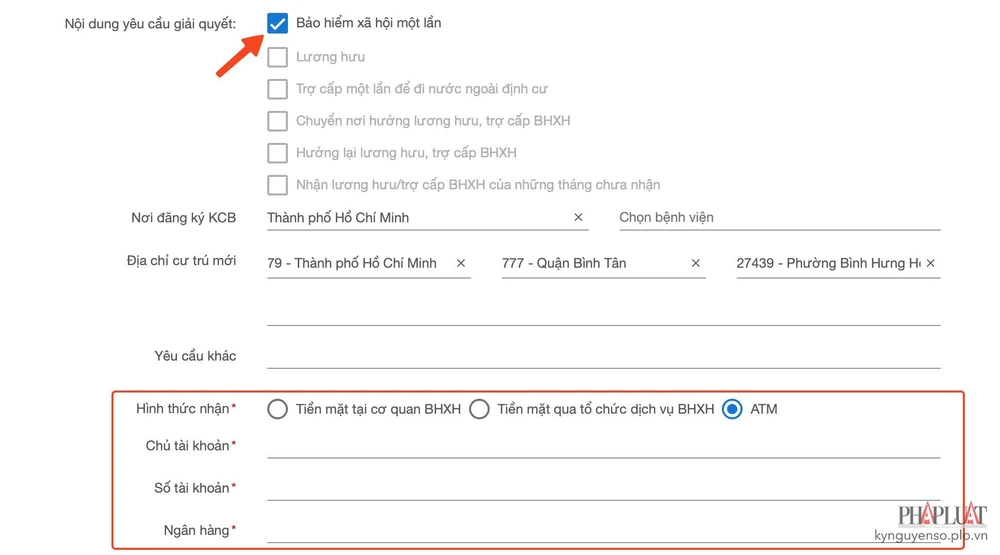Clear the 79 - Thành phố Hồ Chí Minh province

coord(461,263)
